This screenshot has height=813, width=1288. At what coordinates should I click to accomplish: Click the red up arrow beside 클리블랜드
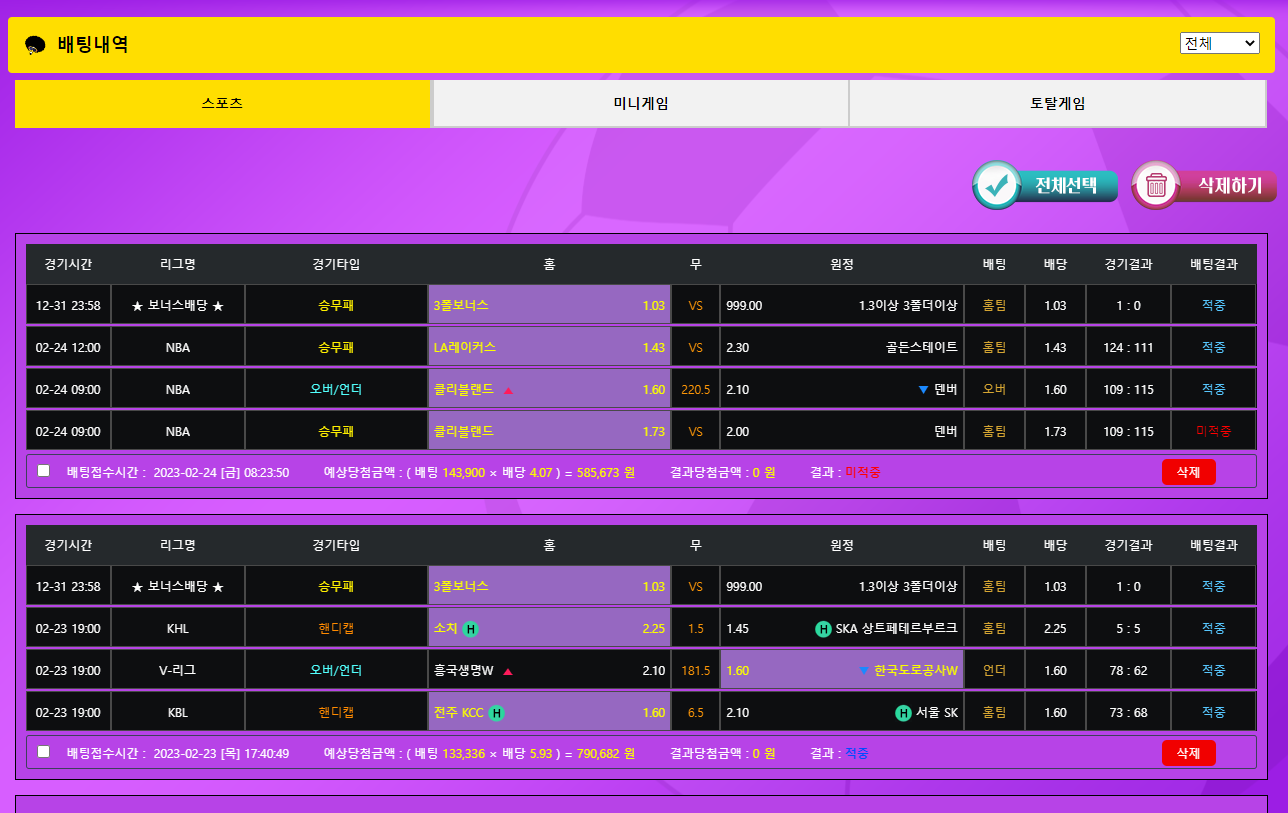click(x=508, y=390)
